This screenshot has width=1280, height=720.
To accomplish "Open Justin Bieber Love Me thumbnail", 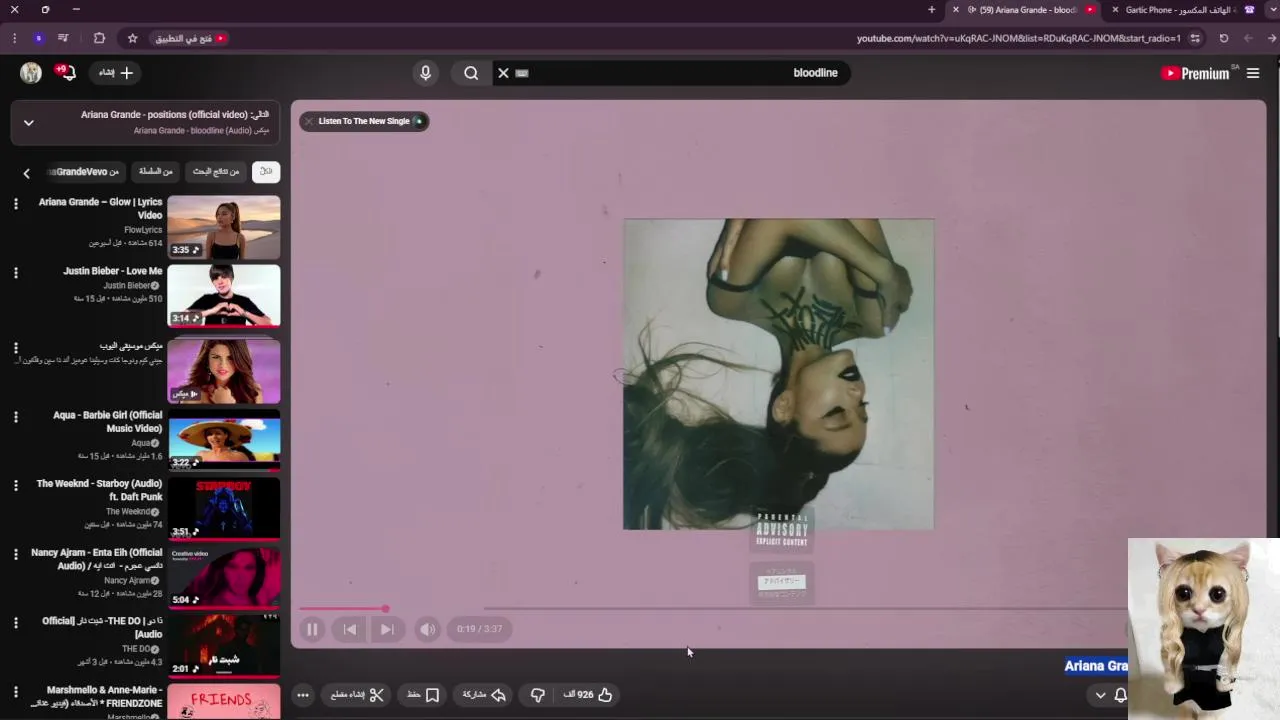I will [x=224, y=296].
